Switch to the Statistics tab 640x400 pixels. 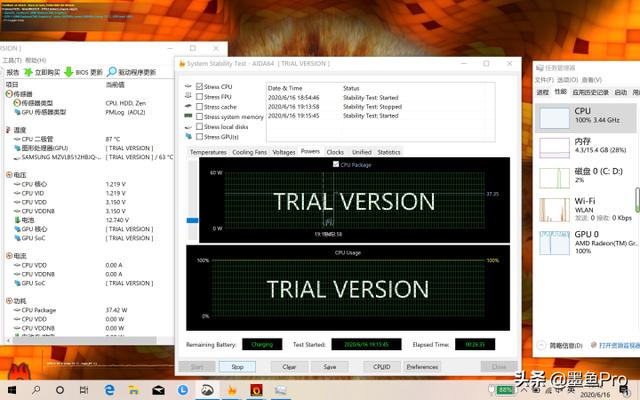(389, 152)
